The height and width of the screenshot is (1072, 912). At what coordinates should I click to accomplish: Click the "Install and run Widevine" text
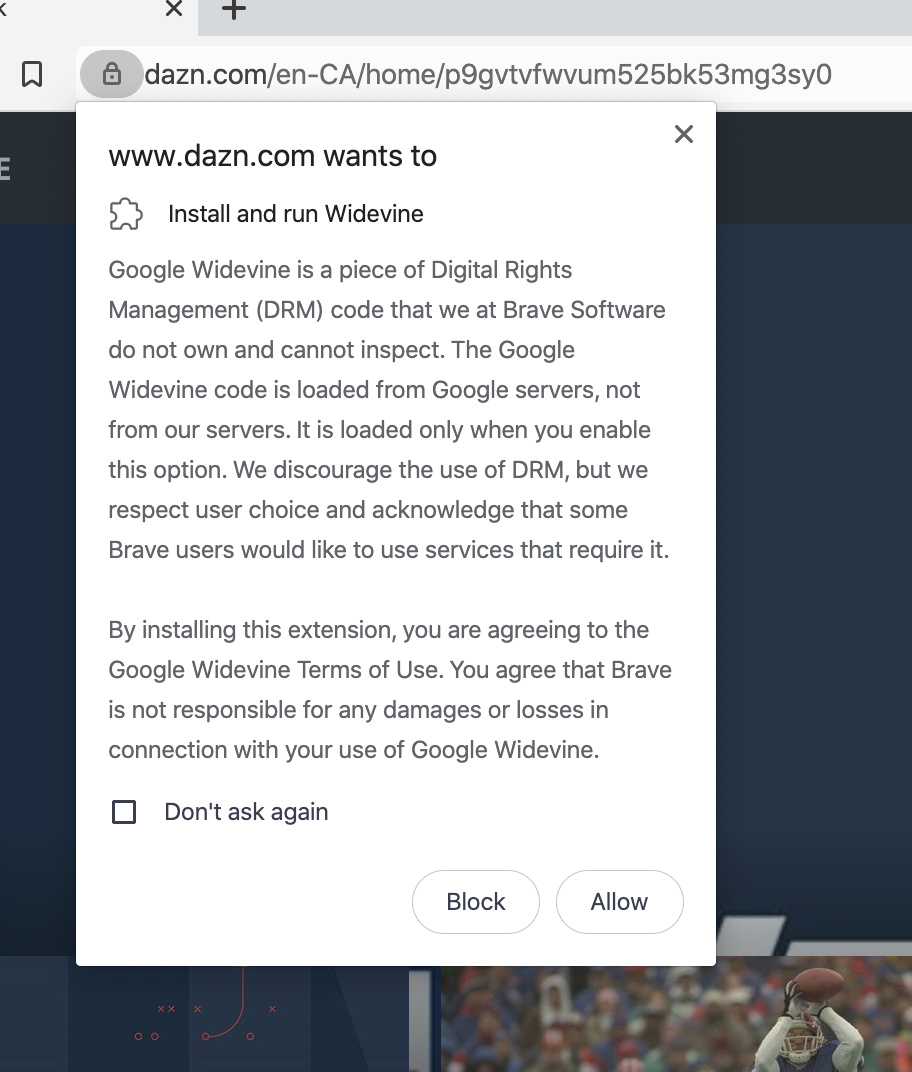pyautogui.click(x=296, y=214)
